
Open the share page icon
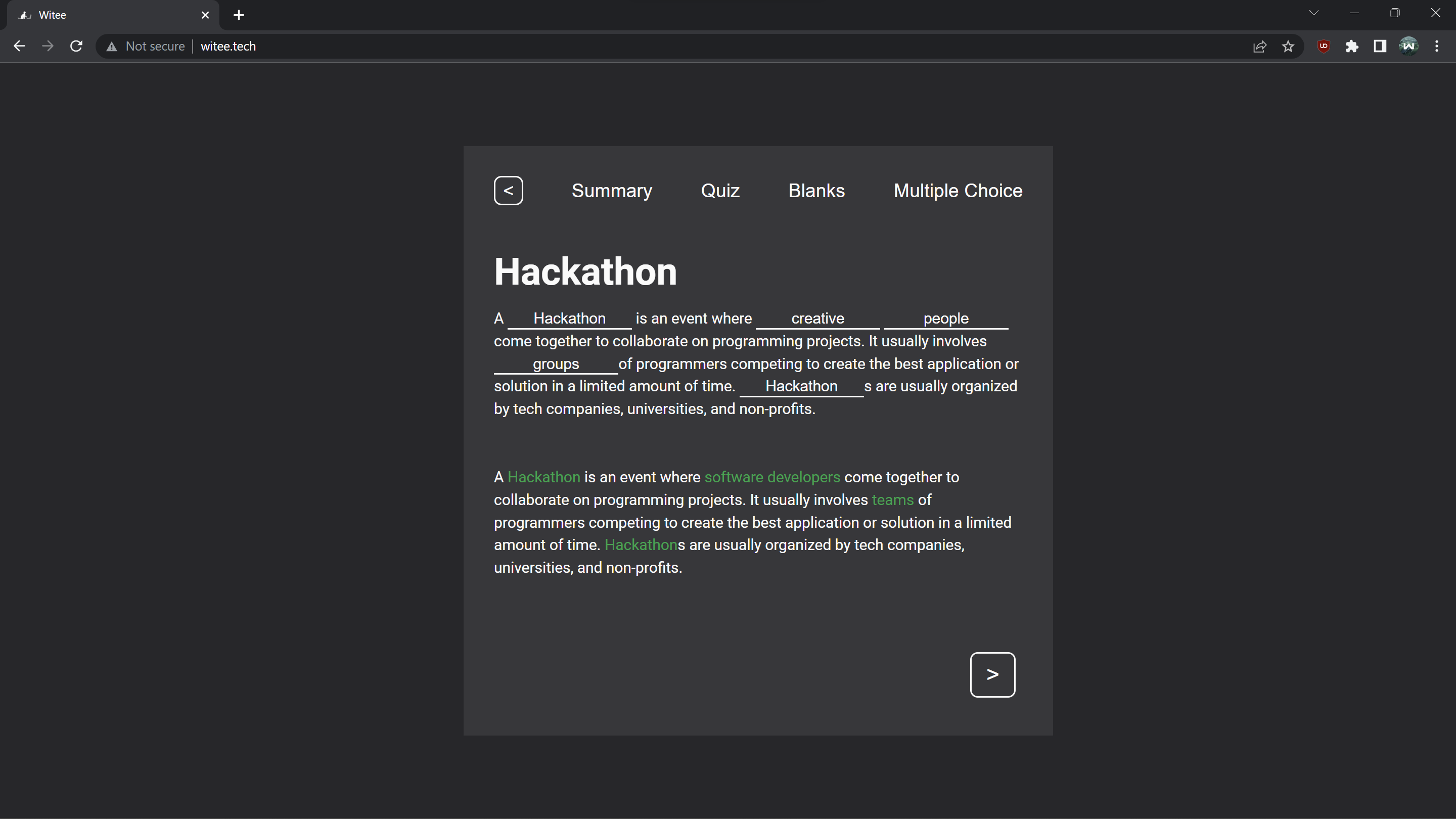click(1259, 47)
